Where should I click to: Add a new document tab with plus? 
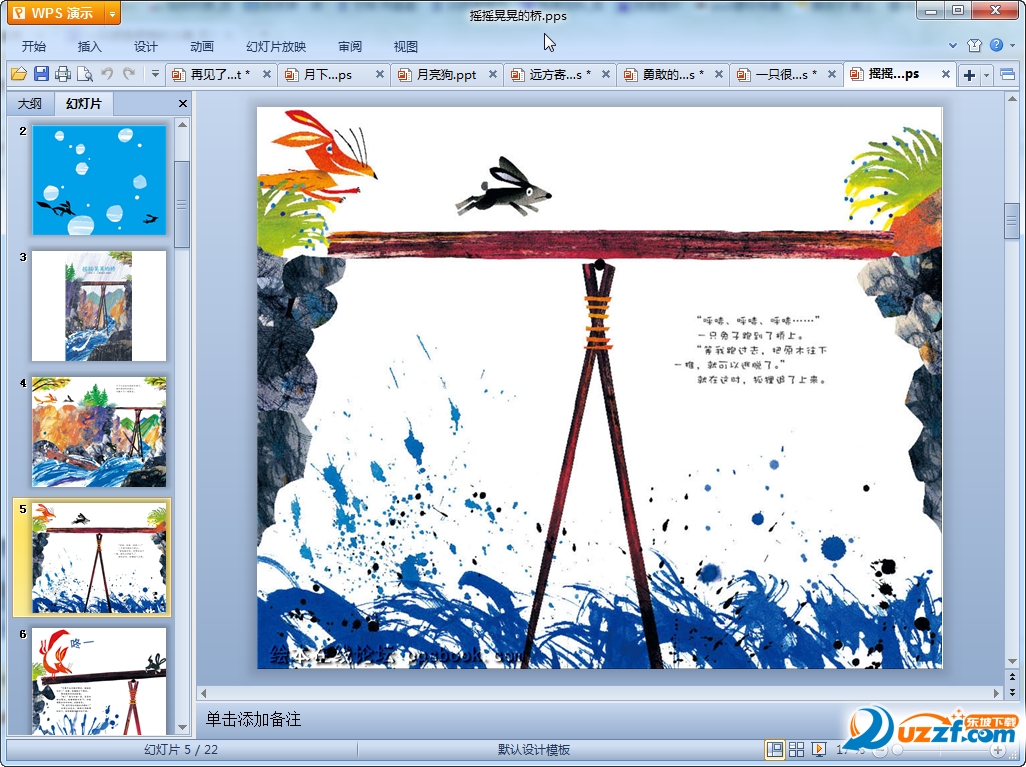[969, 75]
